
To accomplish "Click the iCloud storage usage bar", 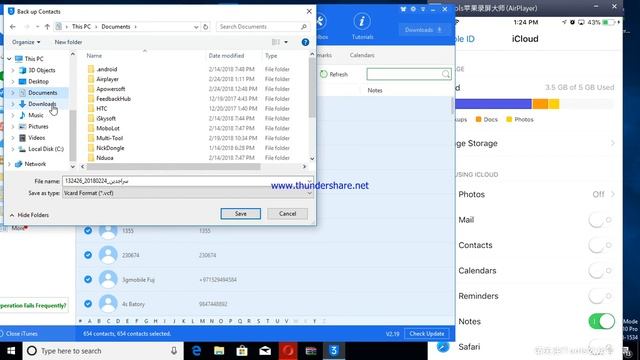I will click(x=534, y=104).
